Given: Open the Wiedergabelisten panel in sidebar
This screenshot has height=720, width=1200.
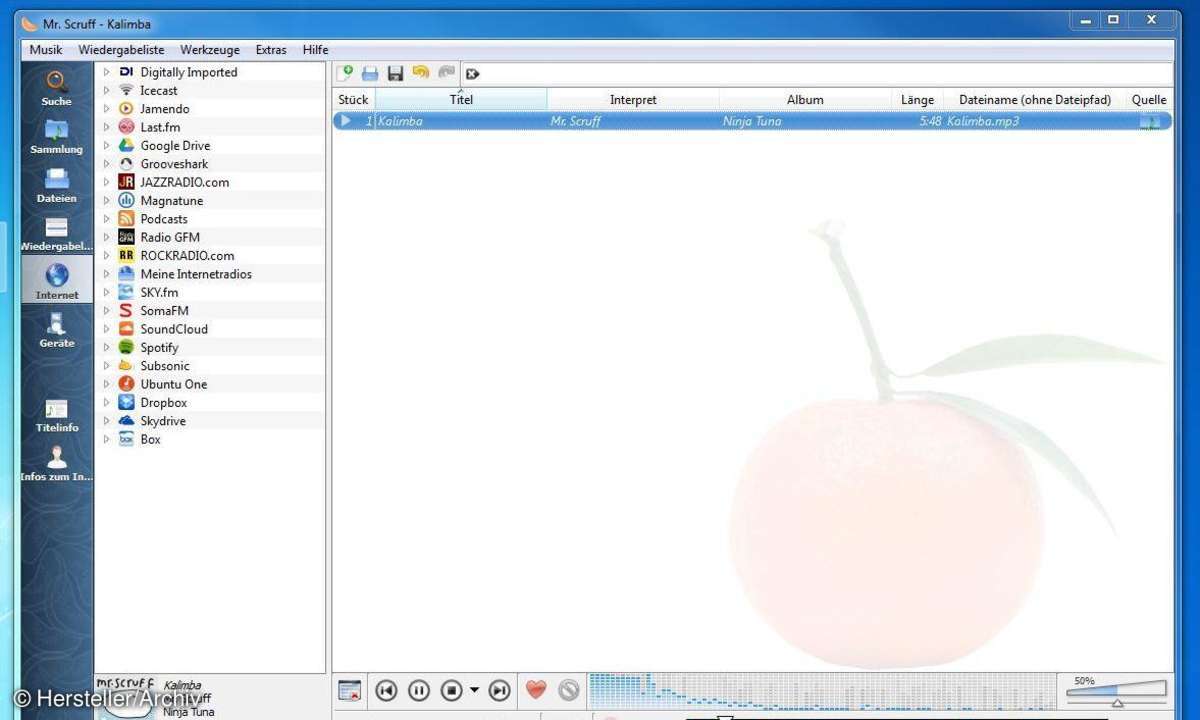Looking at the screenshot, I should coord(57,234).
